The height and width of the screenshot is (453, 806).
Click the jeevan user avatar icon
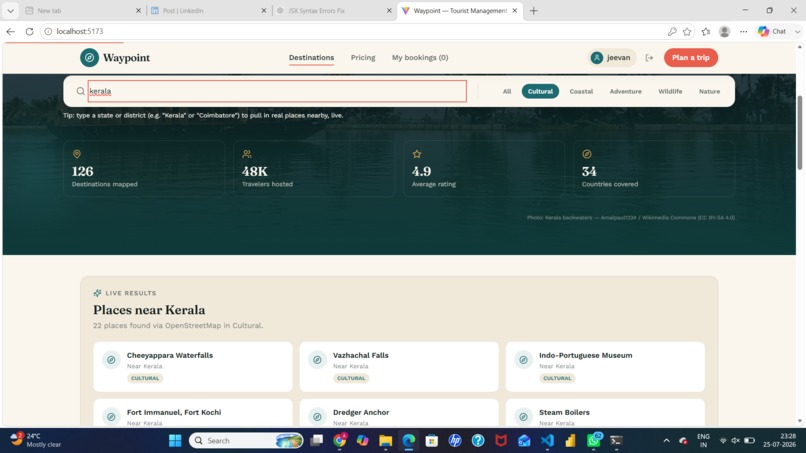point(597,58)
